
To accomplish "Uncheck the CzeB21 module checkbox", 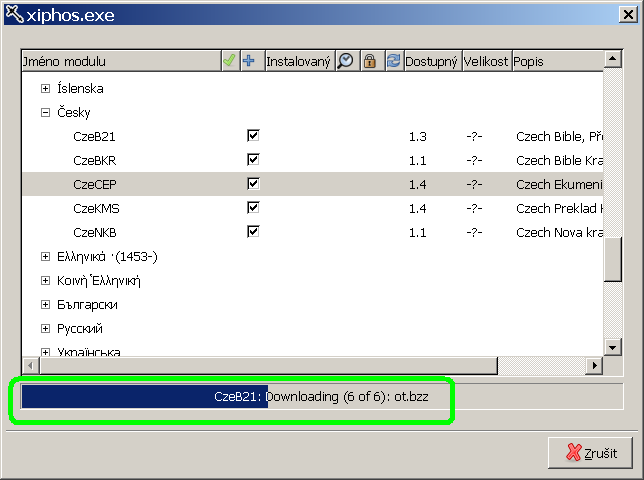I will [253, 135].
